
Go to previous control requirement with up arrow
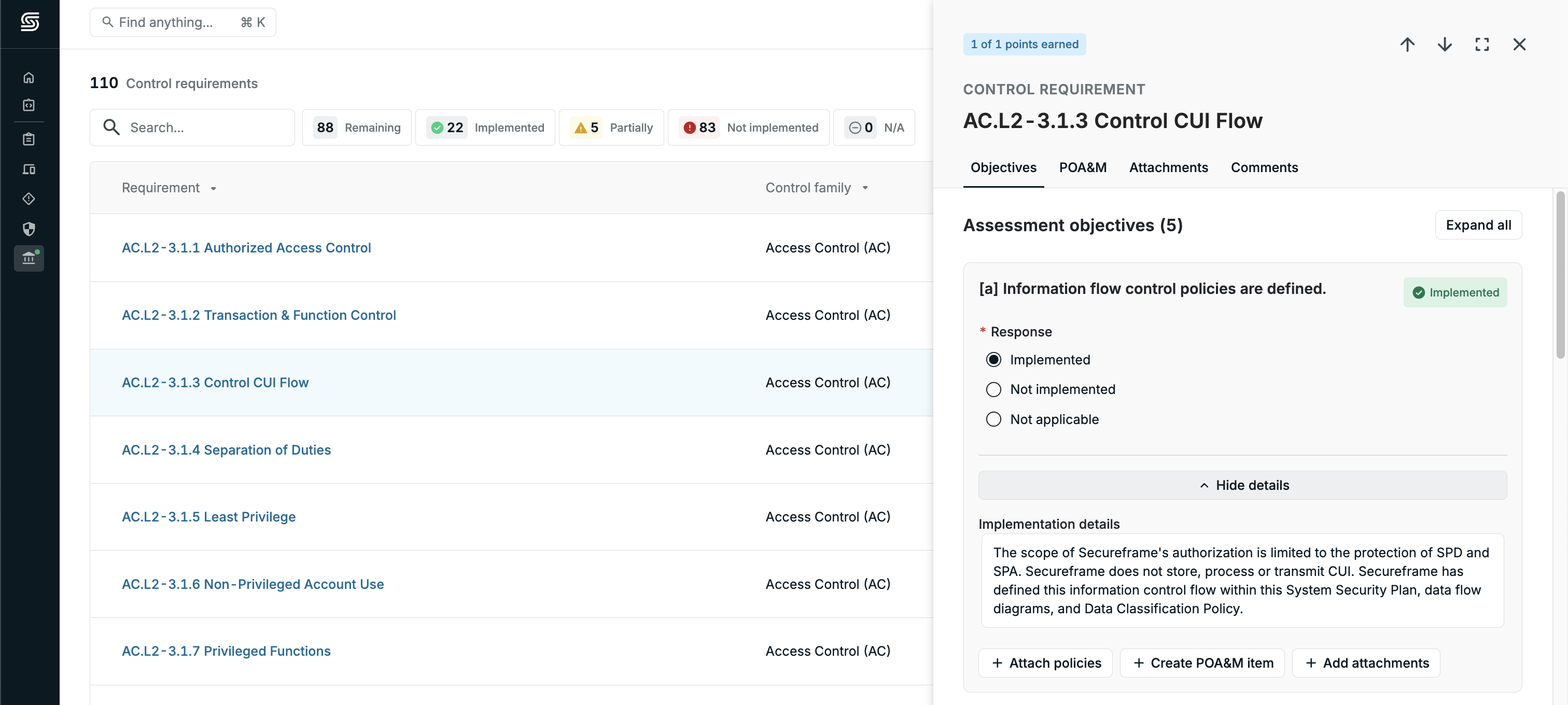pyautogui.click(x=1407, y=45)
